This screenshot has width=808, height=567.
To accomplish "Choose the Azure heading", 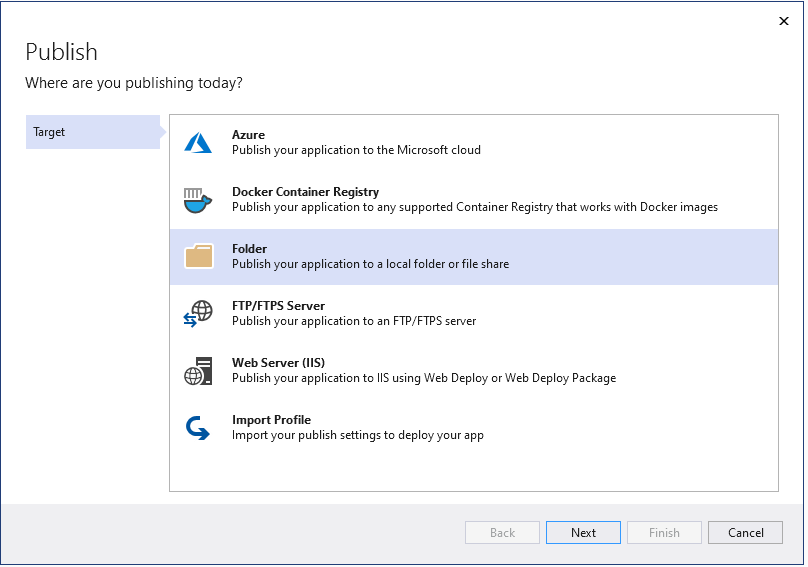I will point(248,135).
